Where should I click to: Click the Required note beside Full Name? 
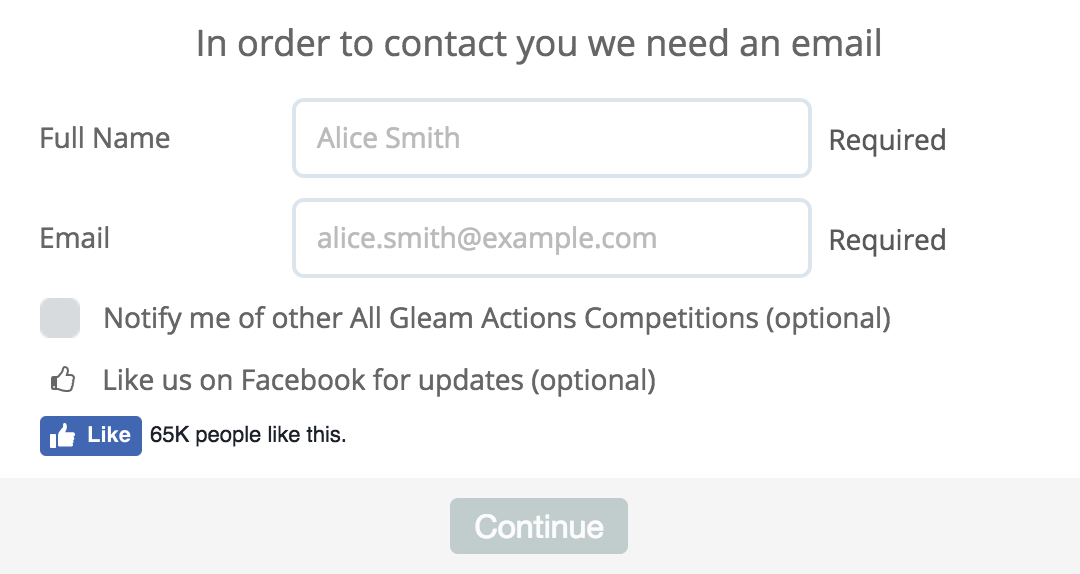[x=887, y=140]
